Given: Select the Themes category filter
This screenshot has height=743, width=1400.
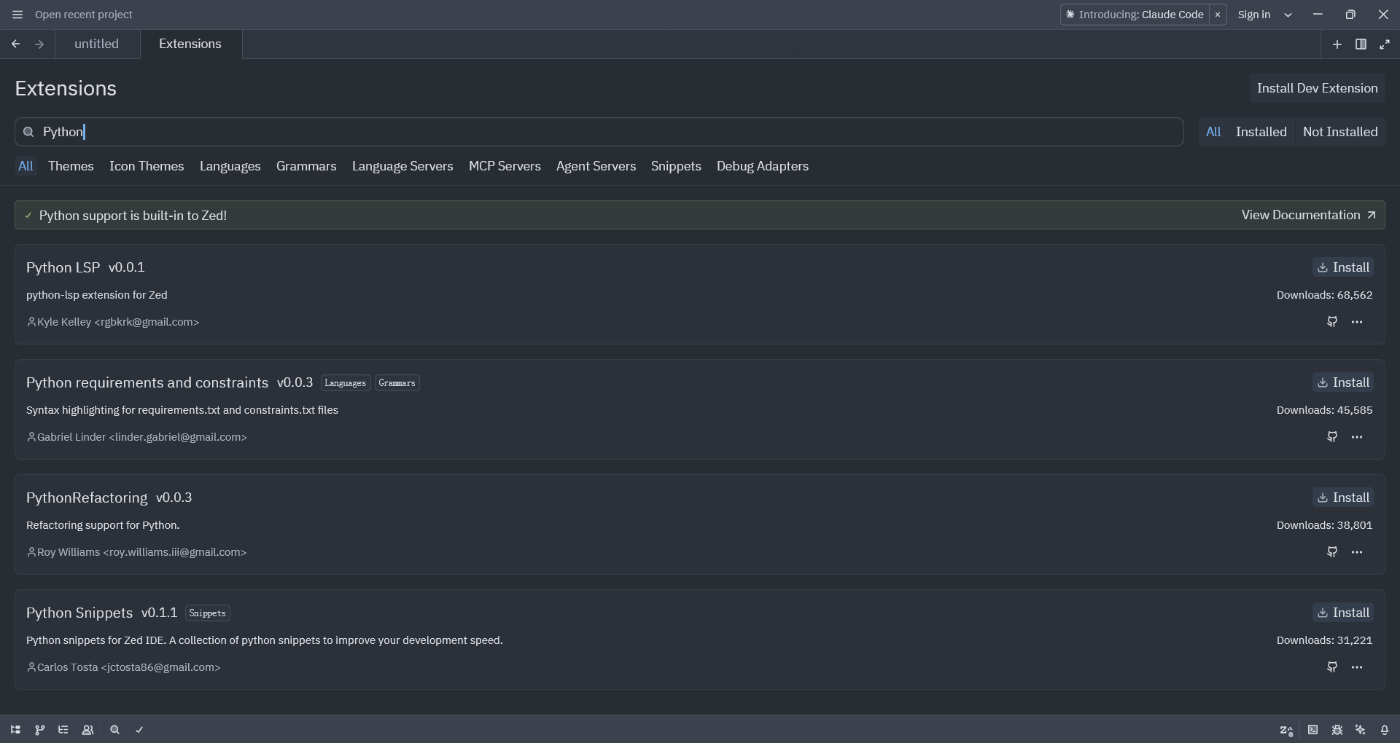Looking at the screenshot, I should [x=71, y=166].
